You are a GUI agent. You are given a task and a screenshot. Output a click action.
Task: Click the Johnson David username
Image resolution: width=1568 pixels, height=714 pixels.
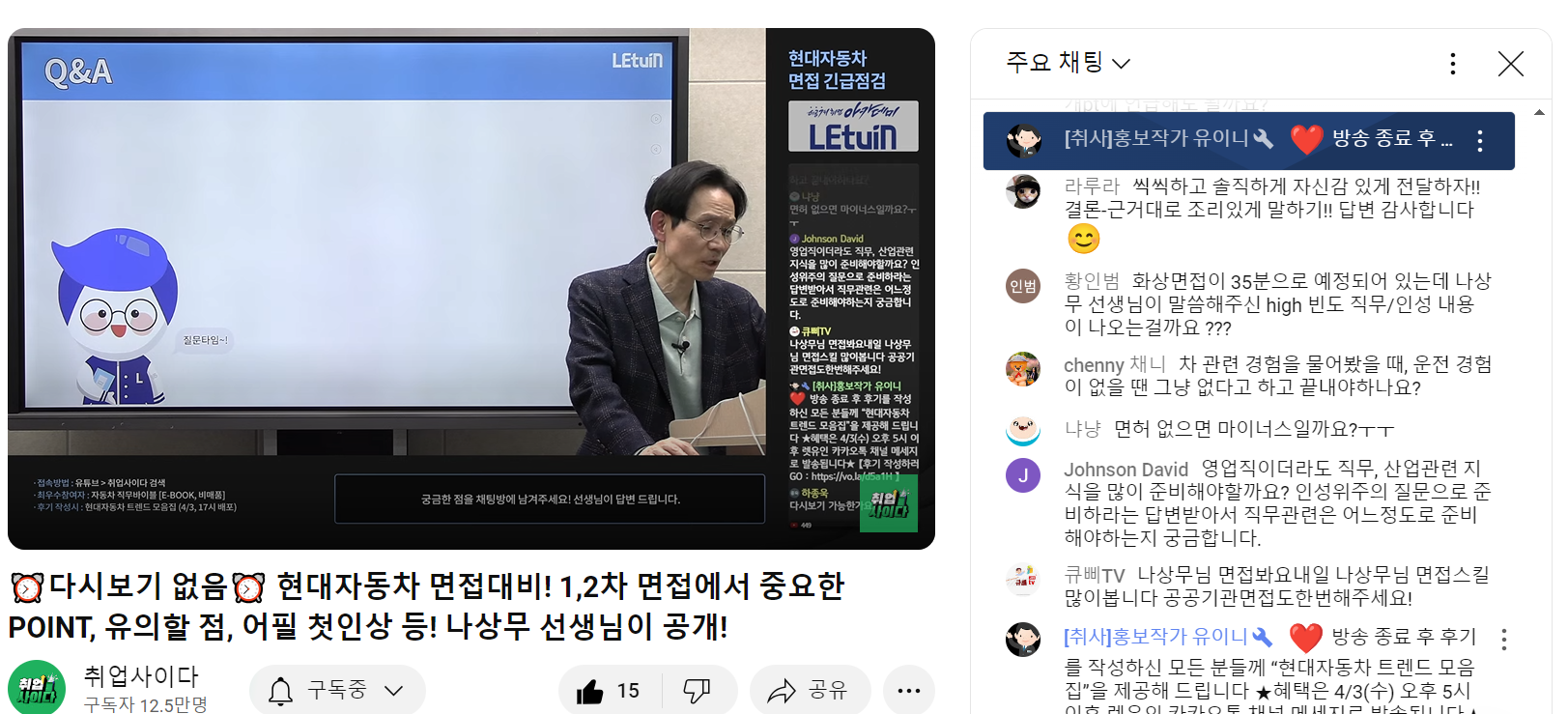click(1126, 470)
